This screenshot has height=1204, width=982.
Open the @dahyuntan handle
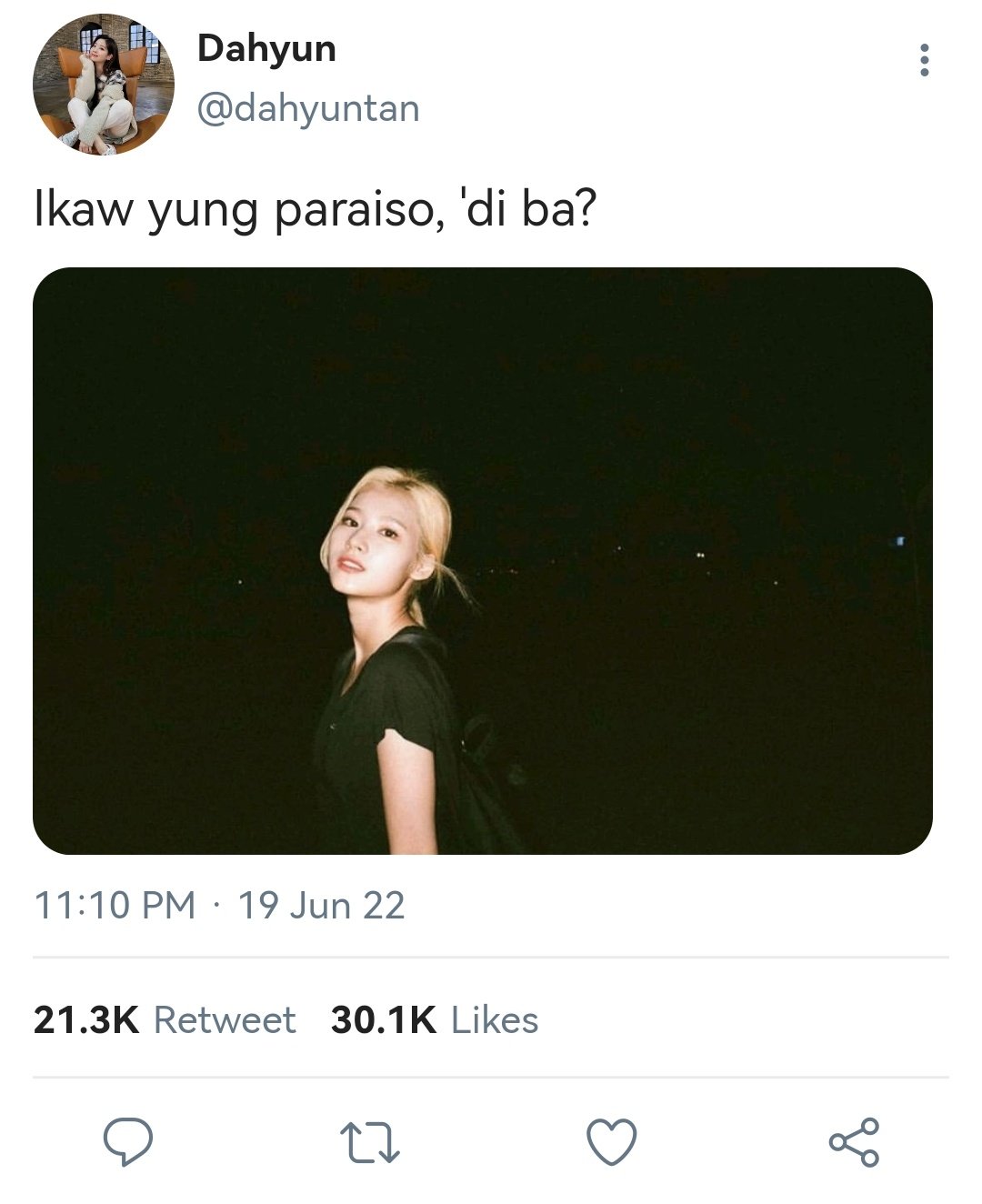tap(308, 109)
